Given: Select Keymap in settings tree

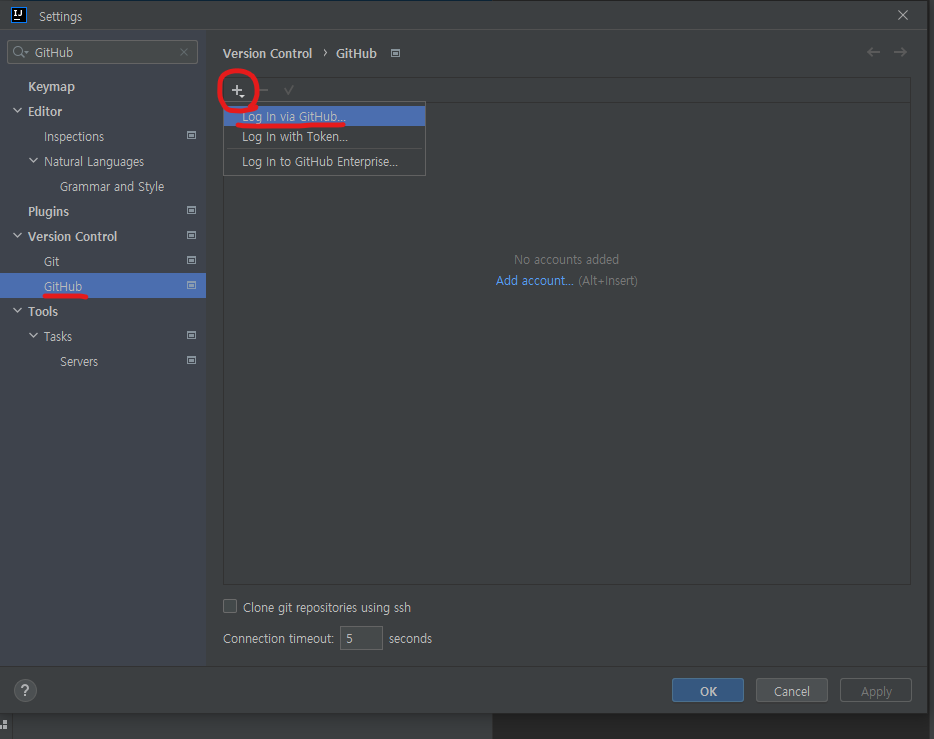Looking at the screenshot, I should (x=51, y=87).
